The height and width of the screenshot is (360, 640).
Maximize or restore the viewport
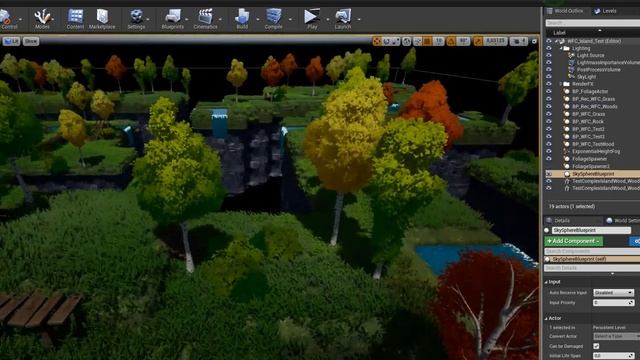[534, 41]
